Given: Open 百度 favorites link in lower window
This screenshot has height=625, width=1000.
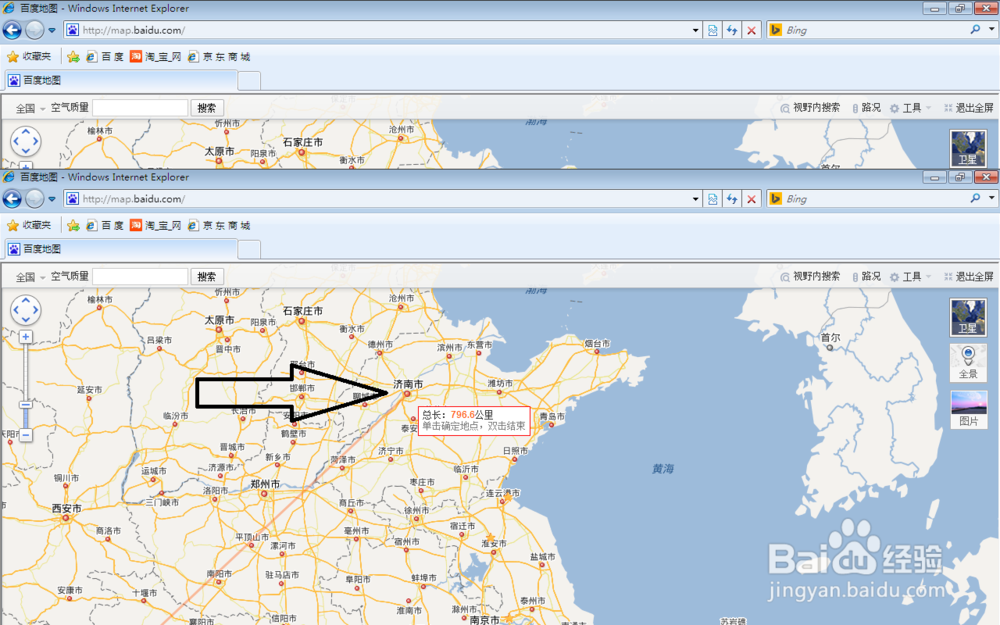Looking at the screenshot, I should (105, 225).
